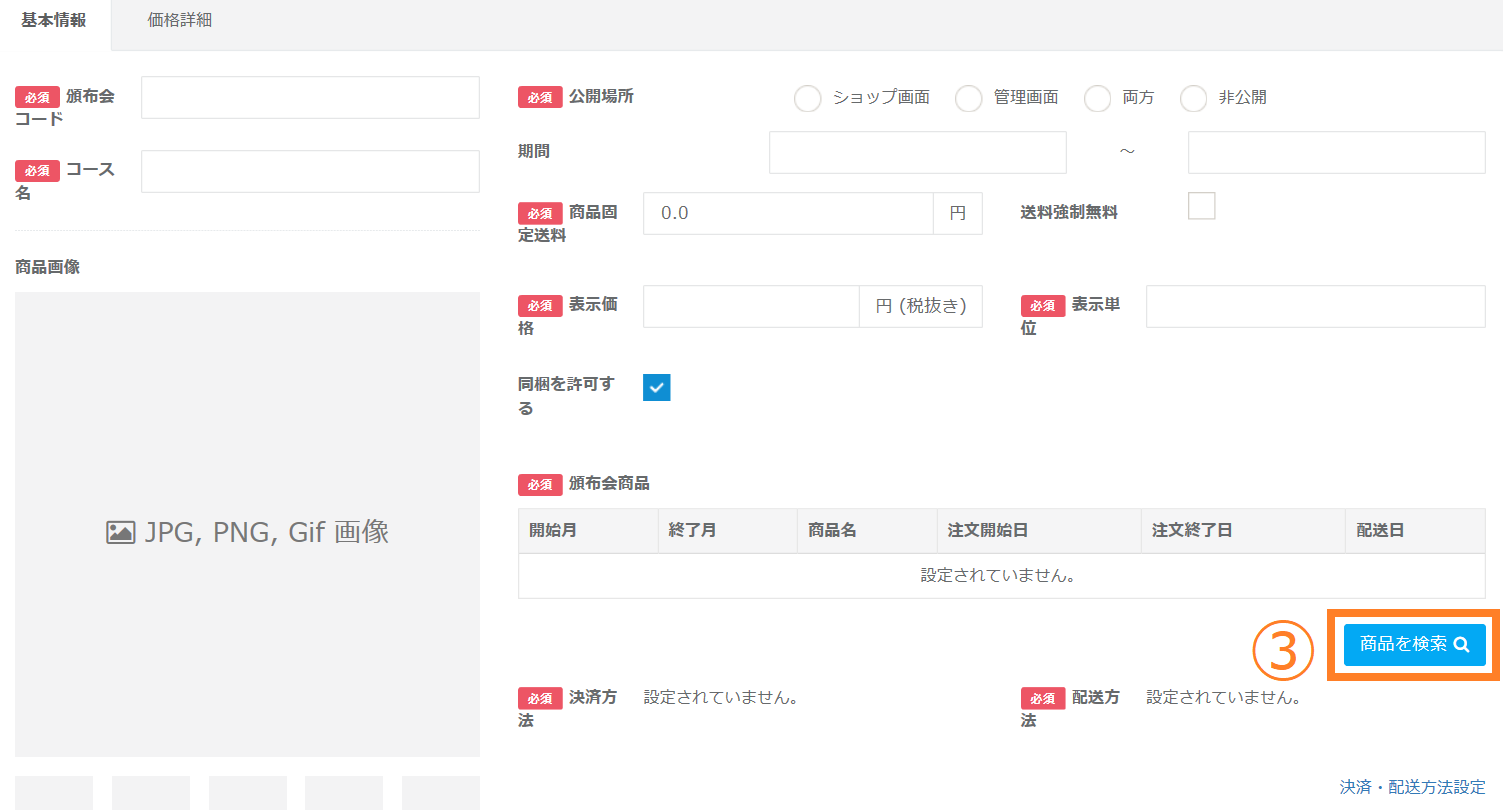Image resolution: width=1503 pixels, height=810 pixels.
Task: Open the 基本情報 tab
Action: 54,20
